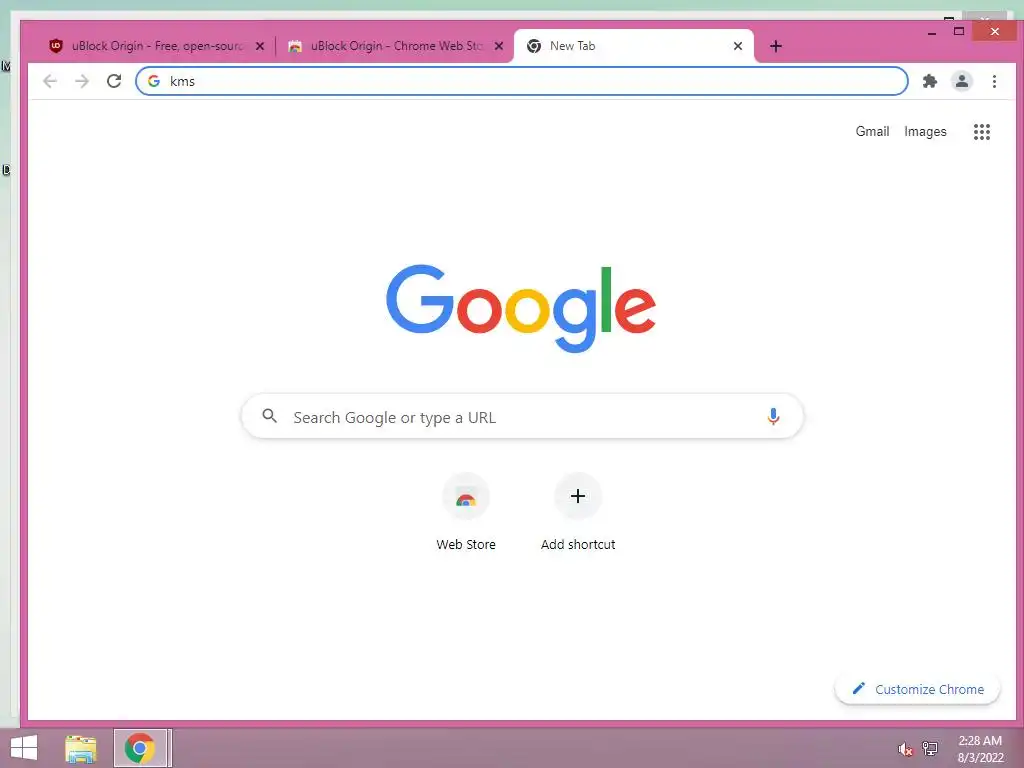Close the uBlock Origin Free open-source tab

[x=260, y=46]
